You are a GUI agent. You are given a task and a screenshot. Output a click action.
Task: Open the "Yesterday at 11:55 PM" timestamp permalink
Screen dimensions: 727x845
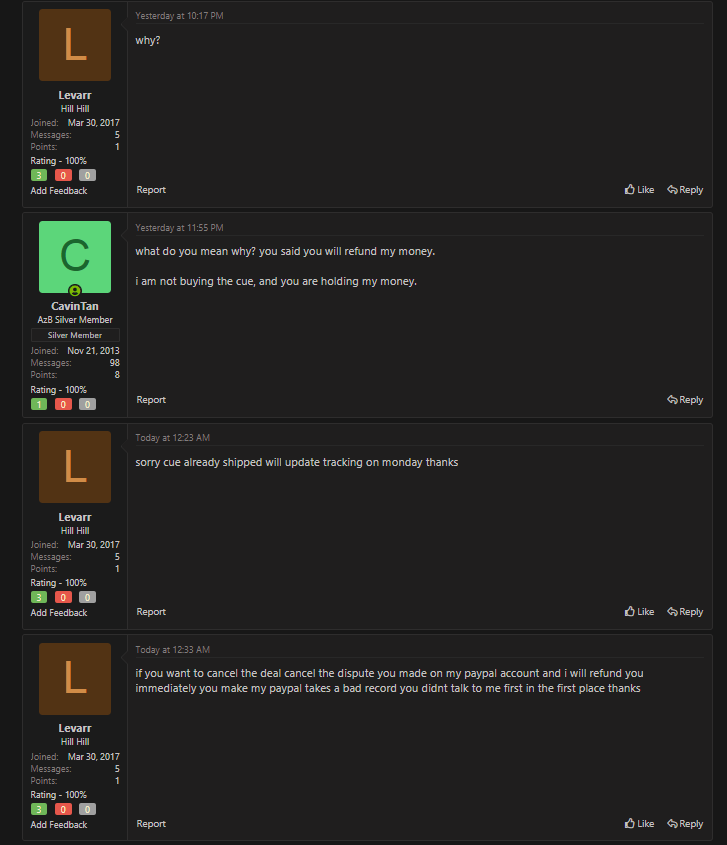tap(179, 228)
